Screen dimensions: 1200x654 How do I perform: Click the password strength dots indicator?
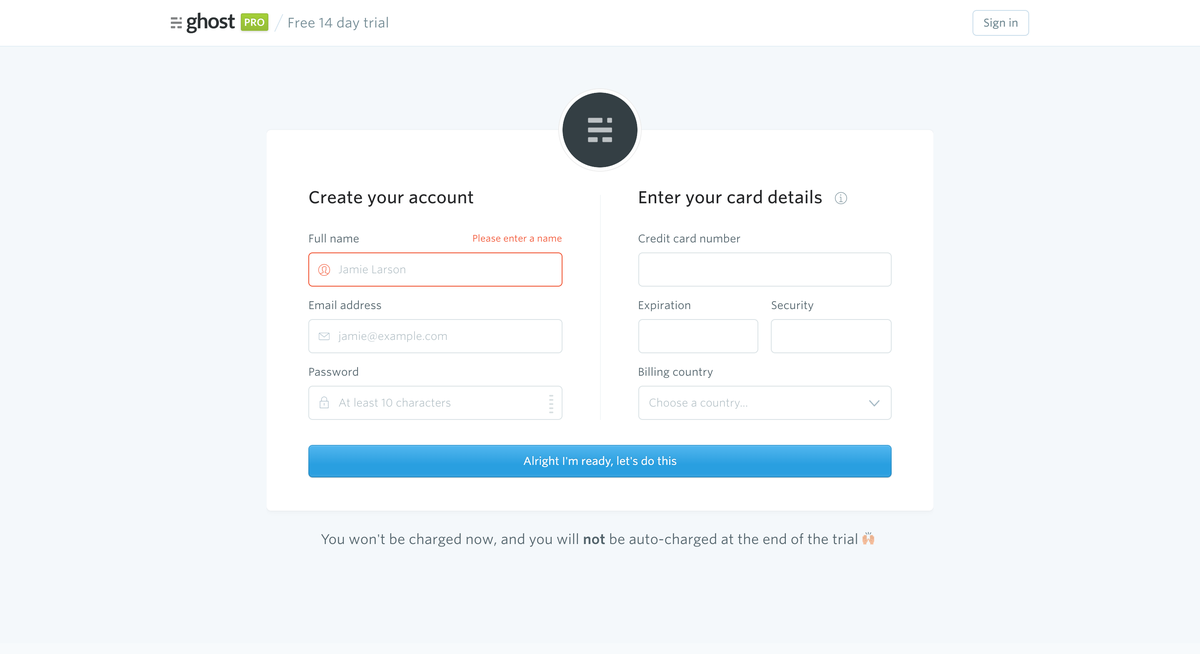coord(551,403)
